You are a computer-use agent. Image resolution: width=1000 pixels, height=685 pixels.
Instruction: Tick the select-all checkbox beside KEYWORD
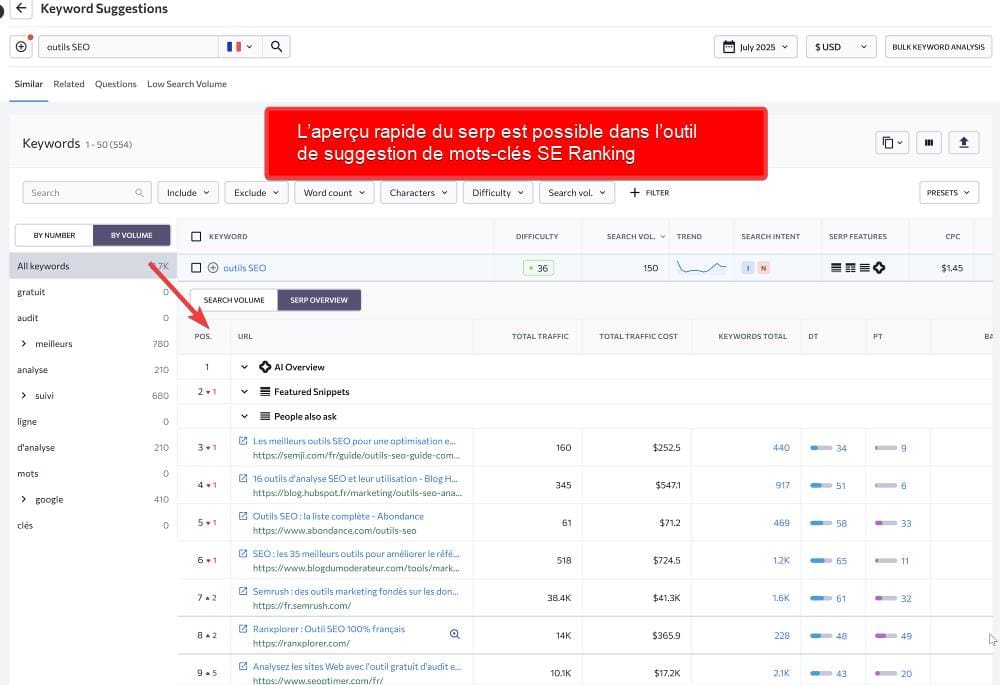[x=196, y=237]
